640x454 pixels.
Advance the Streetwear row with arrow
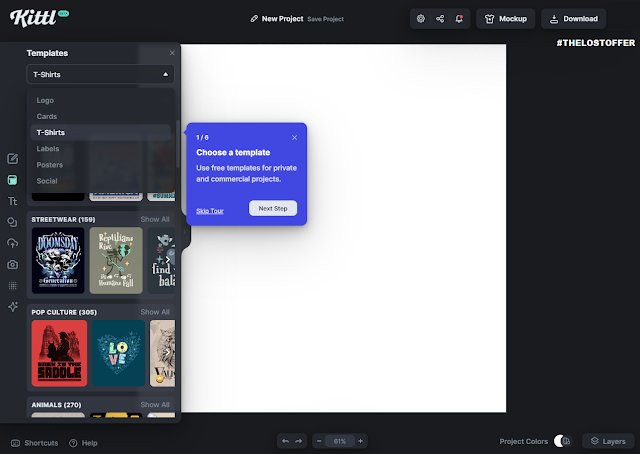168,260
